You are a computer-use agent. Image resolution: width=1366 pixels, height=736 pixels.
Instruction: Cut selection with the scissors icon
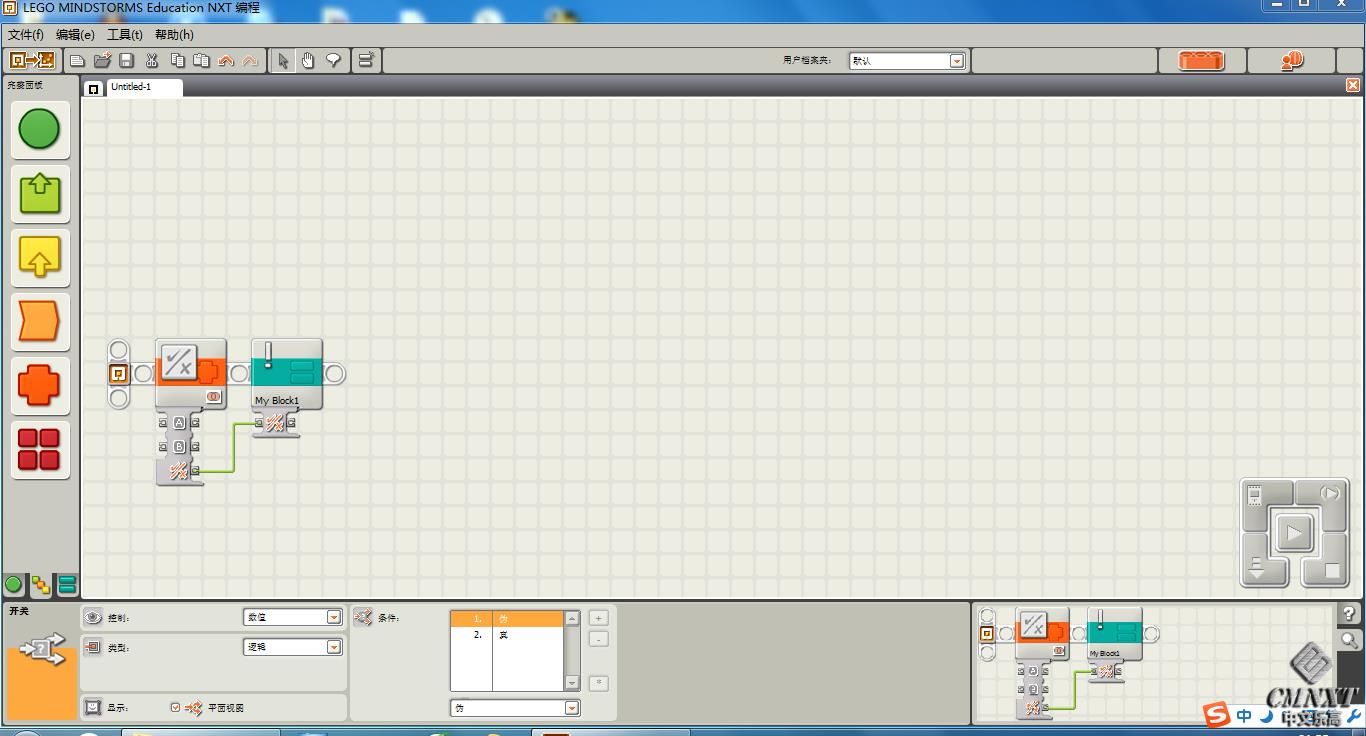(152, 61)
